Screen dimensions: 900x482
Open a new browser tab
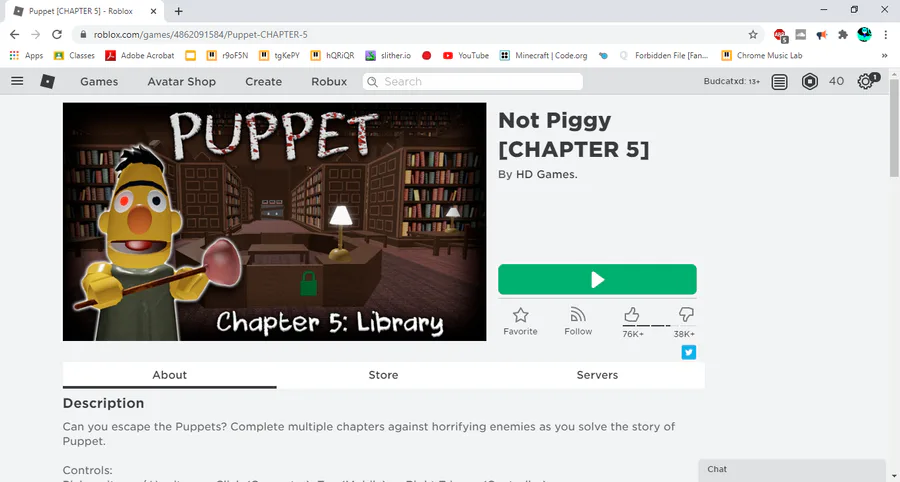pyautogui.click(x=179, y=11)
